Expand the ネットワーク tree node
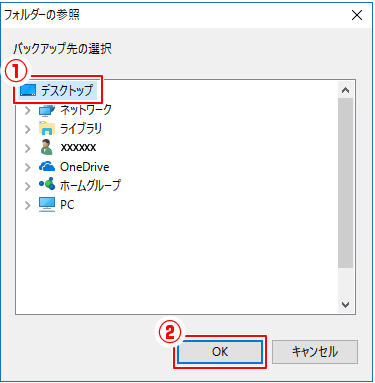Screen dimensions: 375x383 coord(28,110)
